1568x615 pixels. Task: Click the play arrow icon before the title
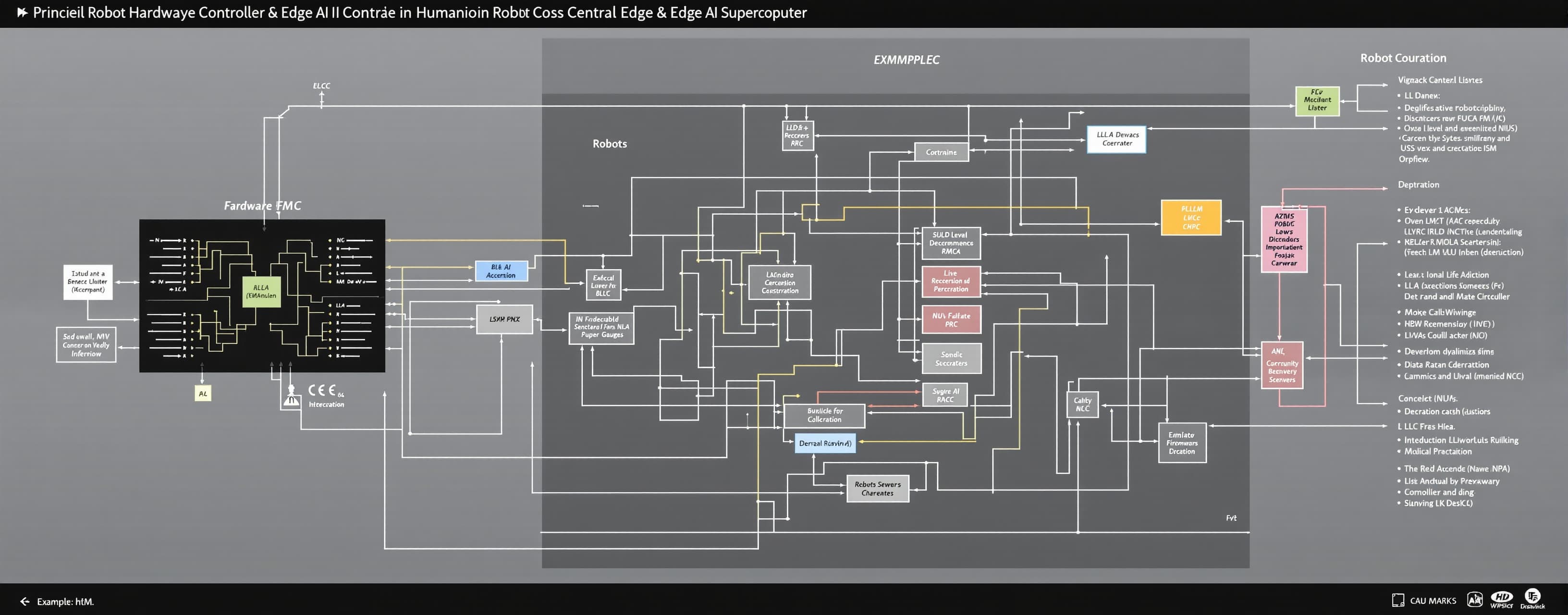point(23,13)
